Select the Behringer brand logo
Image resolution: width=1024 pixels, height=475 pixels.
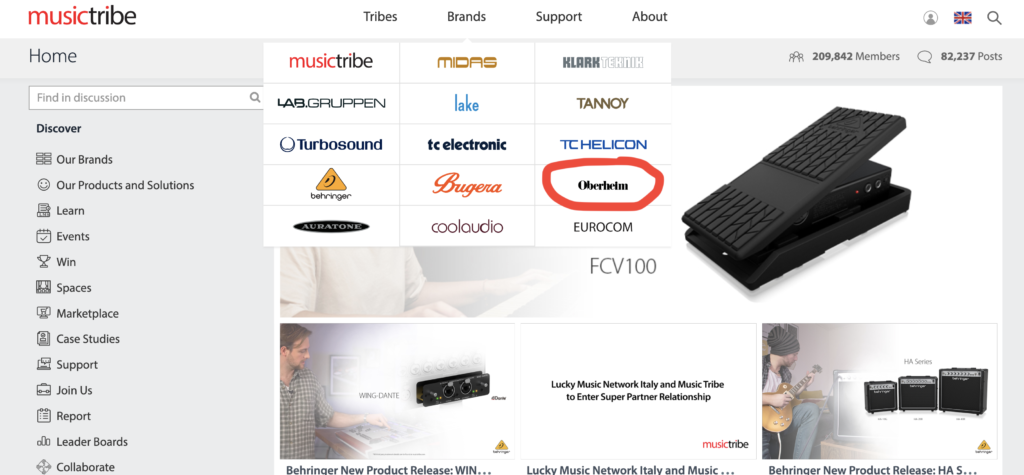(x=331, y=185)
